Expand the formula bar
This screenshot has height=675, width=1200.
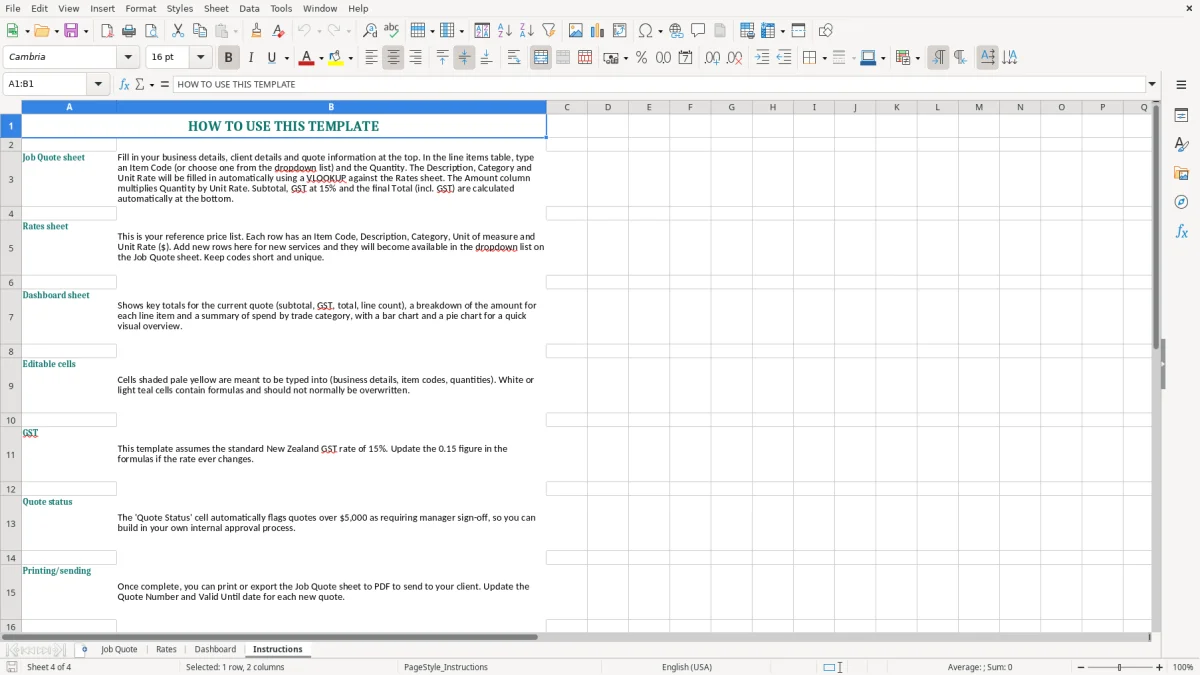pyautogui.click(x=1152, y=84)
